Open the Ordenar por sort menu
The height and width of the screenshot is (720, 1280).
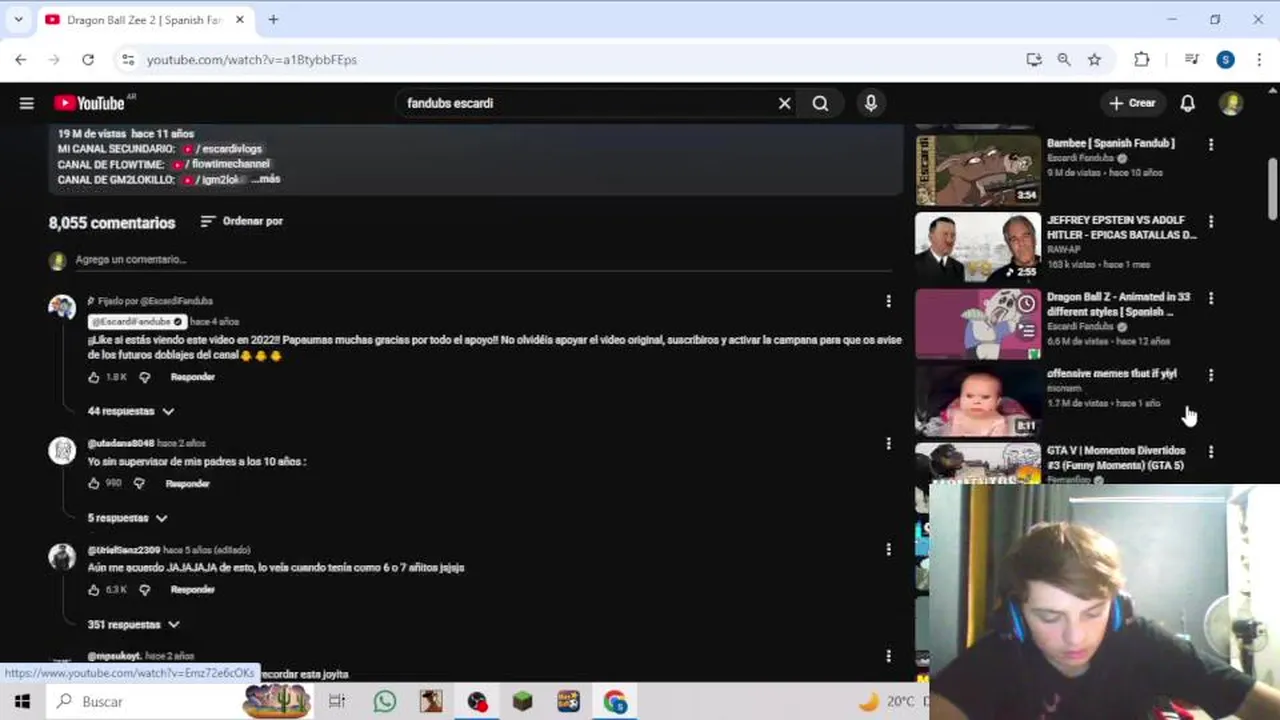coord(242,221)
